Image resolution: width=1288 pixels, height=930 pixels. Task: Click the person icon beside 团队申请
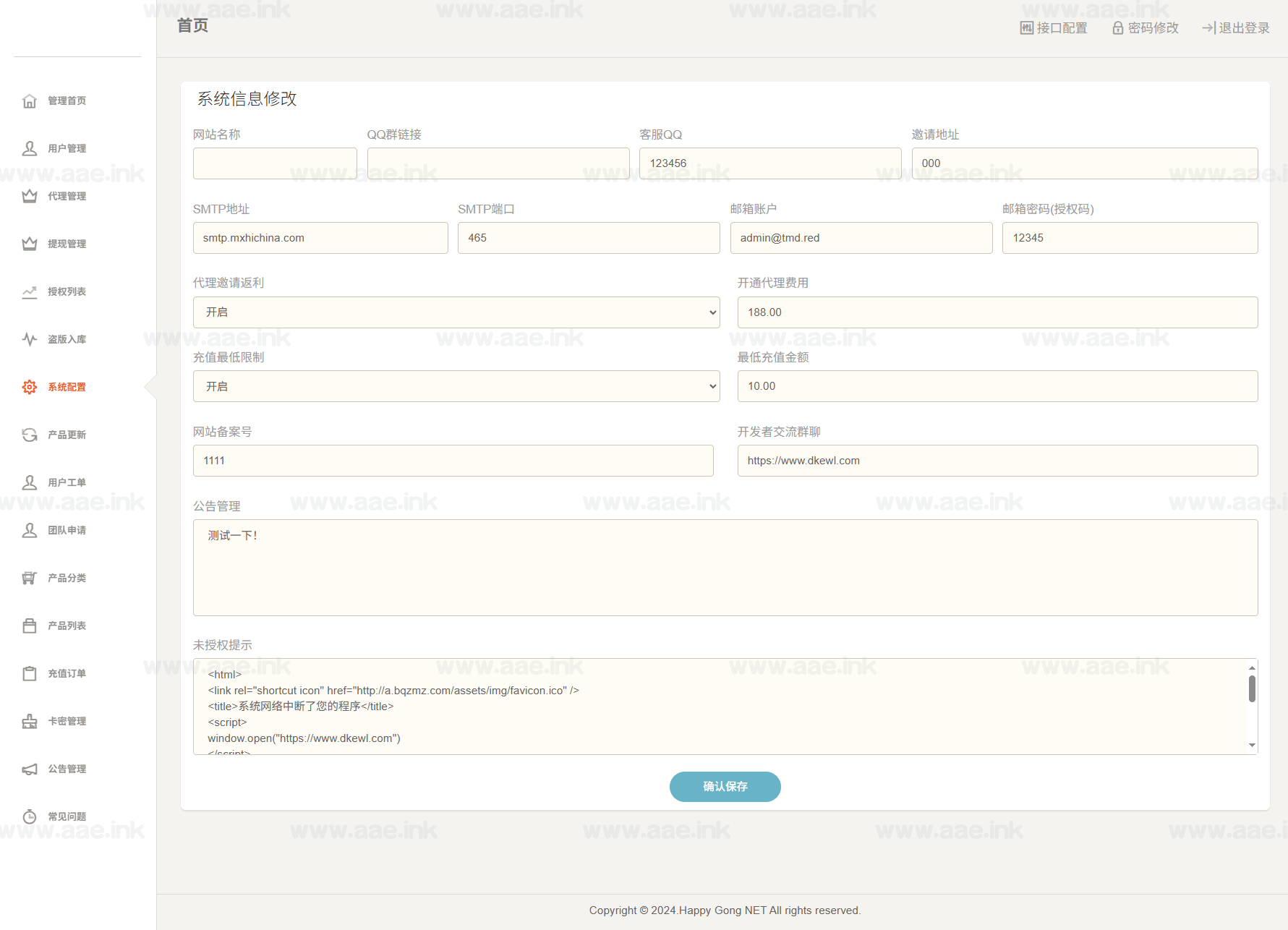[x=30, y=530]
